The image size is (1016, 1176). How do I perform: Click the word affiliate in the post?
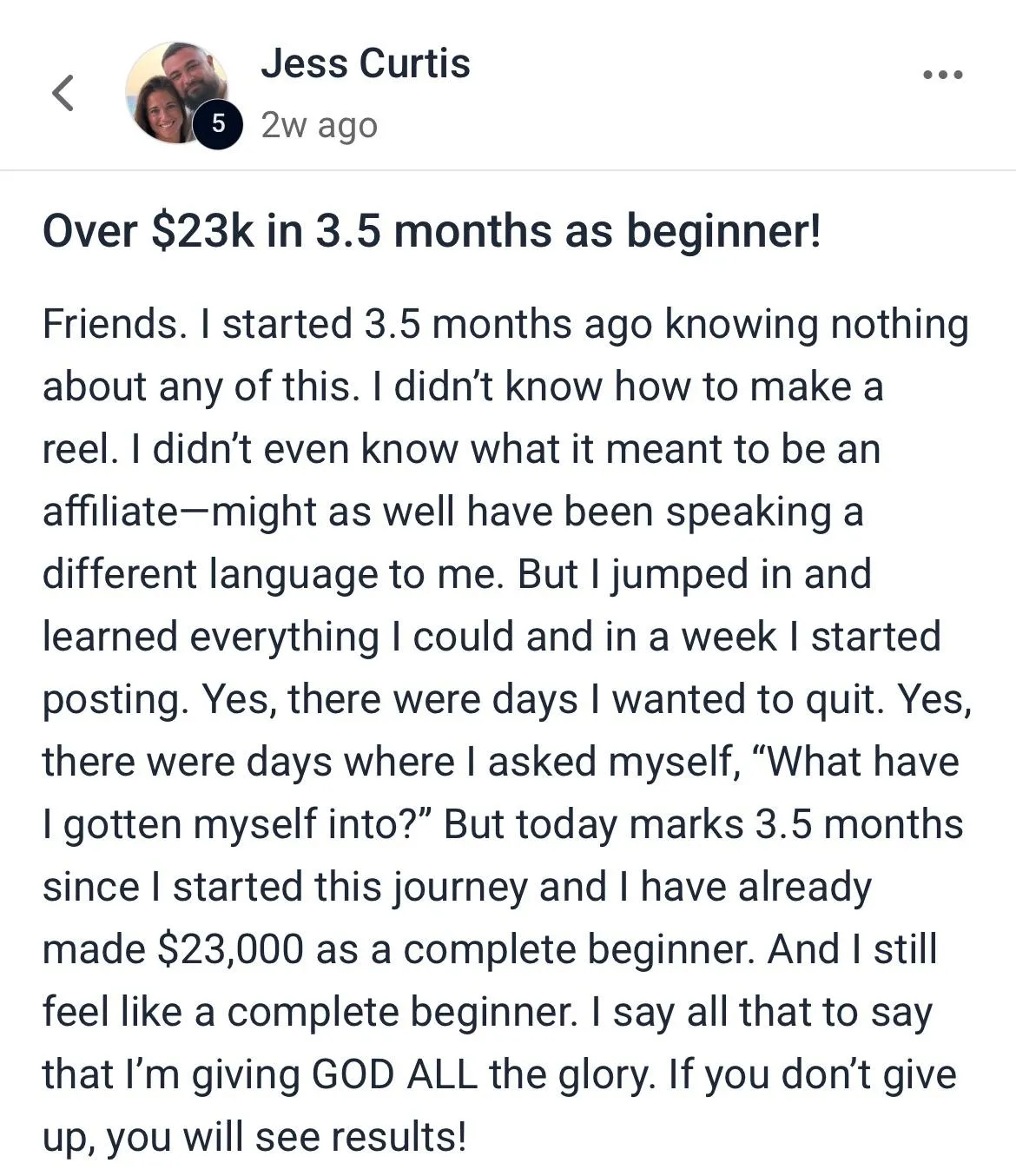109,512
